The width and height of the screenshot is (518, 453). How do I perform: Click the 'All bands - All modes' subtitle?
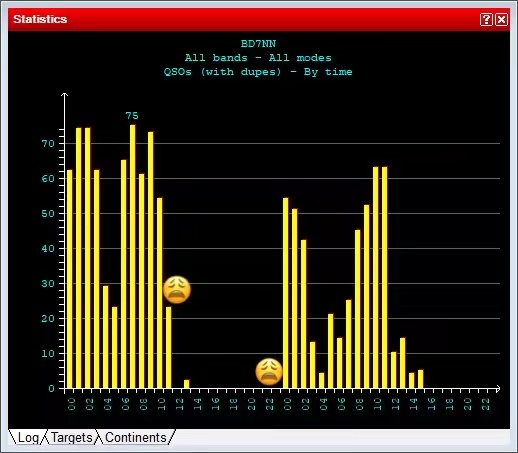(x=258, y=58)
